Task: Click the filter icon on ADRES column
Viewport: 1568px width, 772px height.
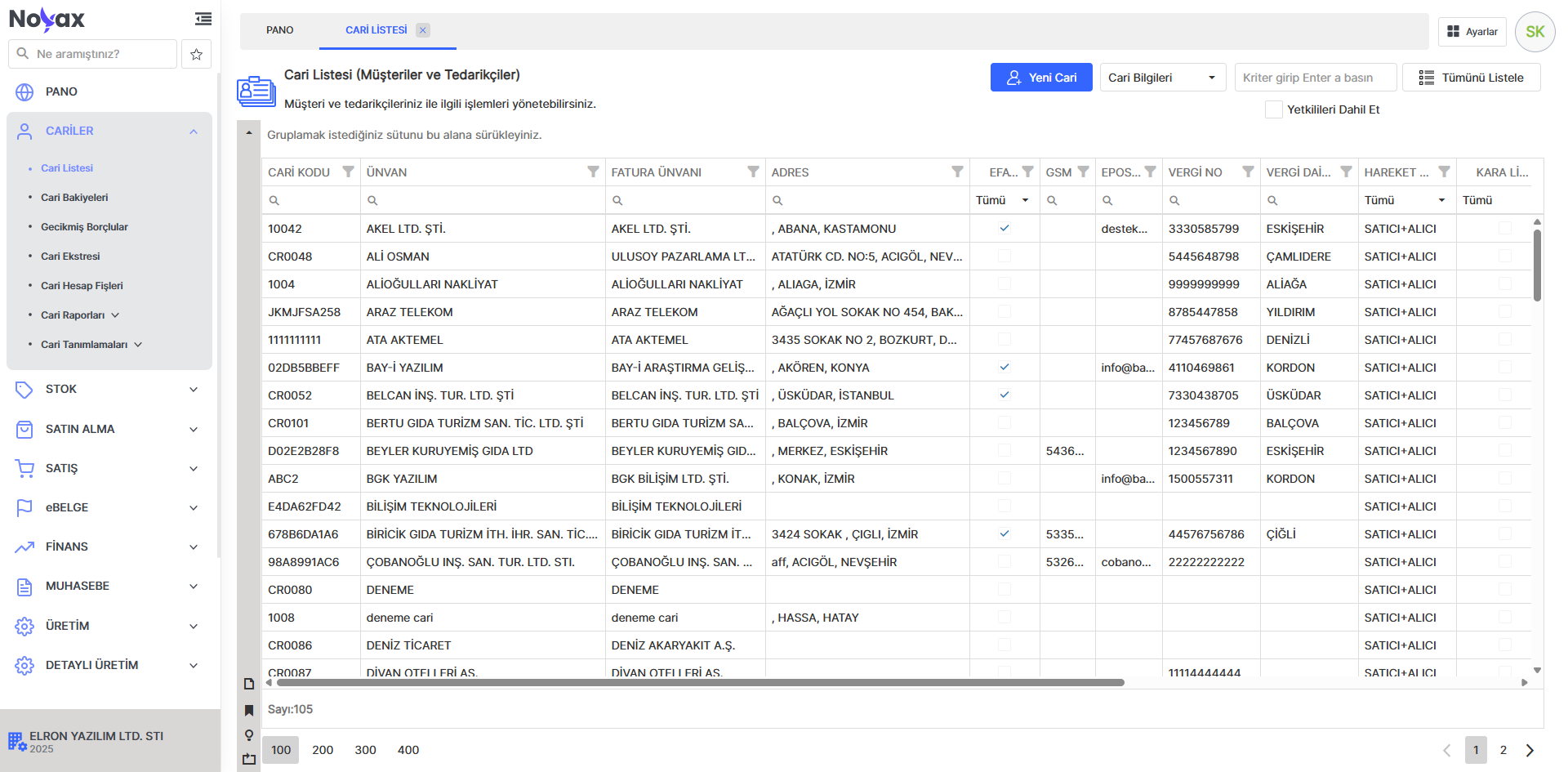Action: point(957,172)
